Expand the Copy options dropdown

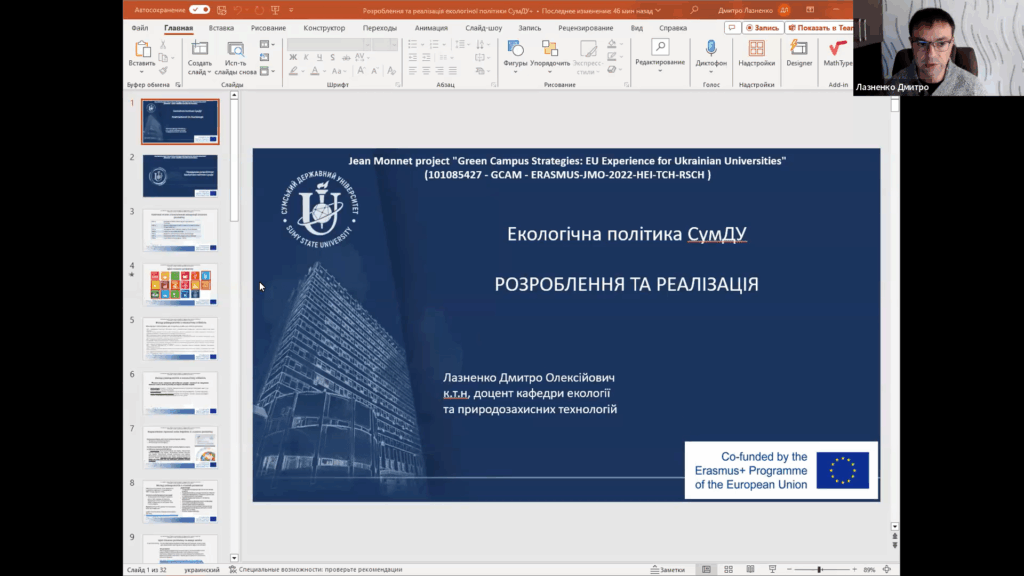point(172,58)
